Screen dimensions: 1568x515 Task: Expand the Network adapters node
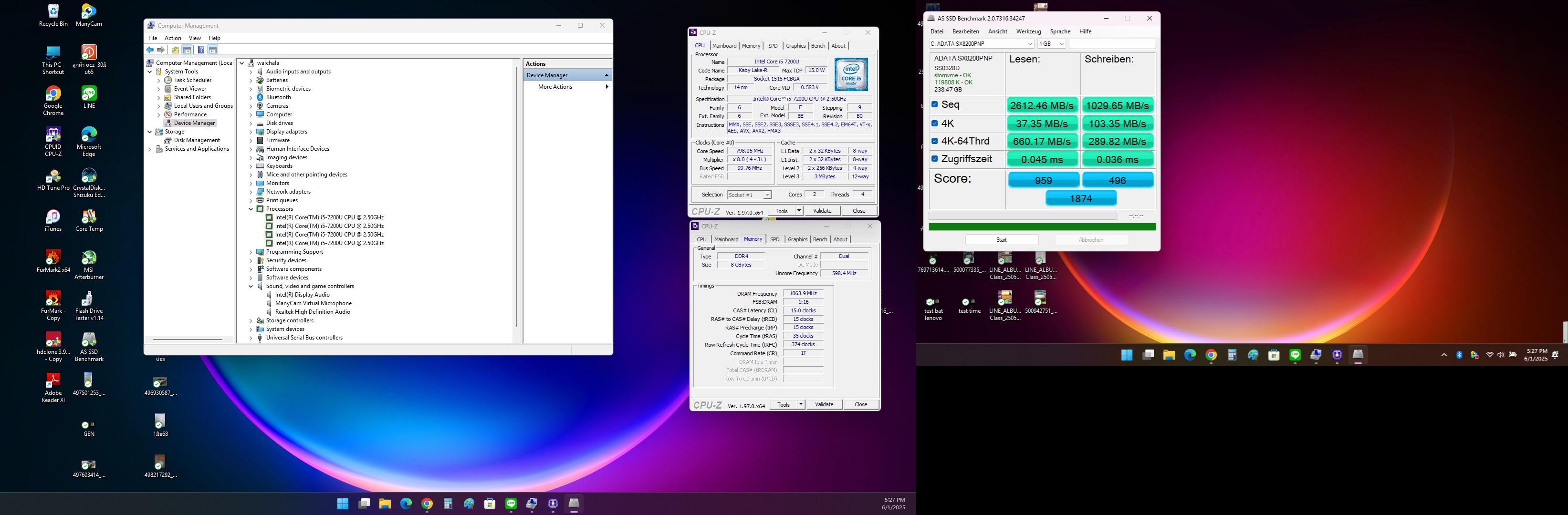251,192
